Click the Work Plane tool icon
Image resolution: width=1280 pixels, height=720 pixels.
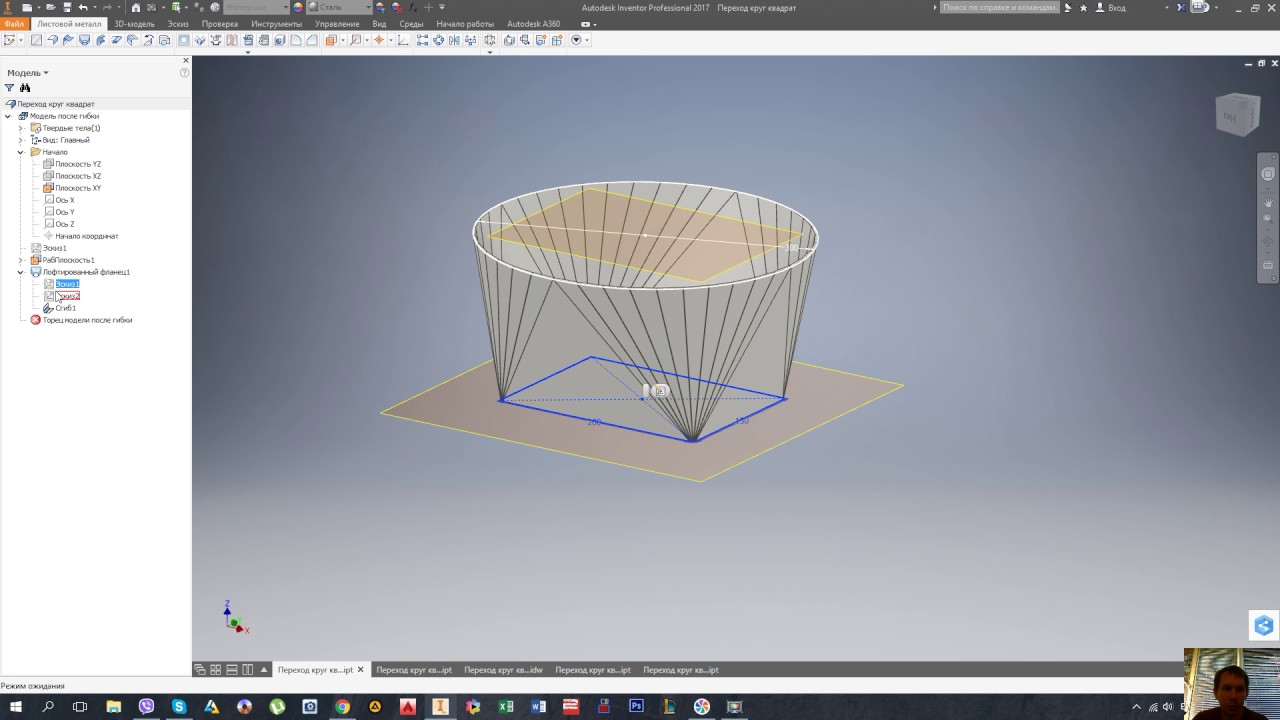coord(331,40)
